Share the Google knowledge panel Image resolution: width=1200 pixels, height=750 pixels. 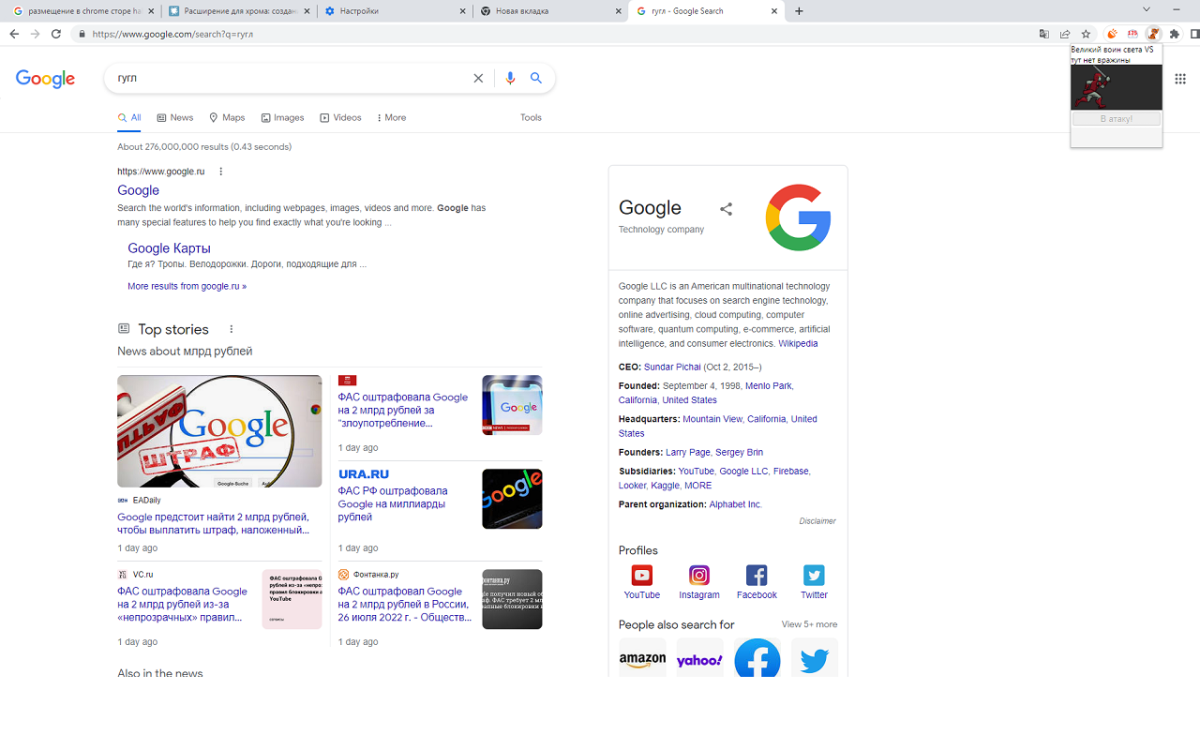click(726, 209)
